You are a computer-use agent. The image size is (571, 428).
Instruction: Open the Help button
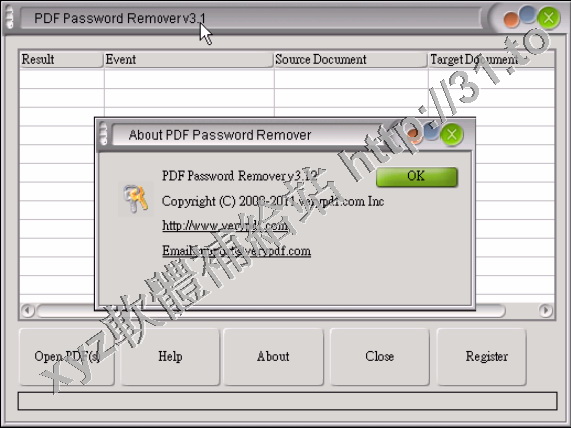[x=170, y=357]
